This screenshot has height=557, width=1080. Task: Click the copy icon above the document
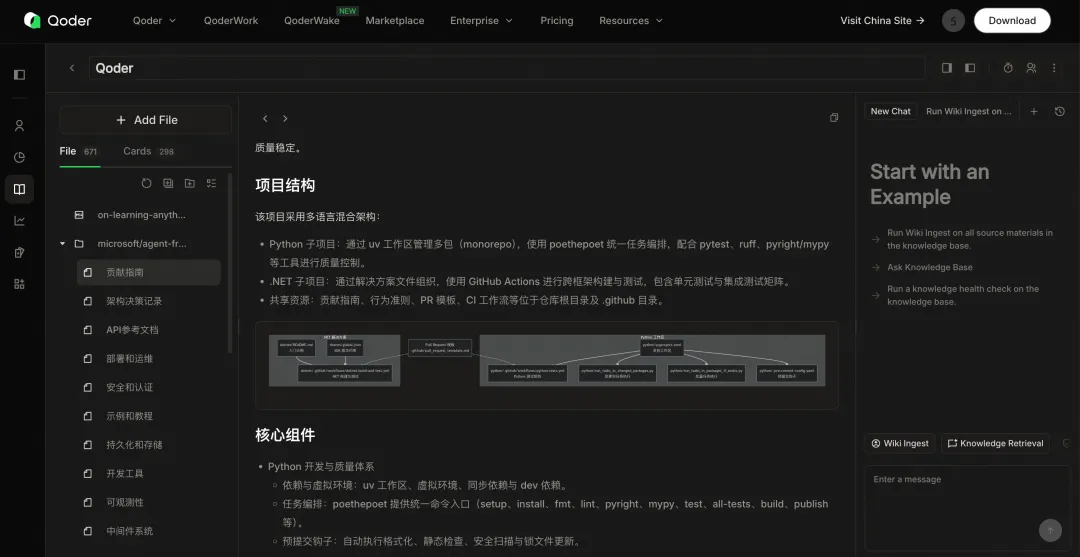click(834, 118)
